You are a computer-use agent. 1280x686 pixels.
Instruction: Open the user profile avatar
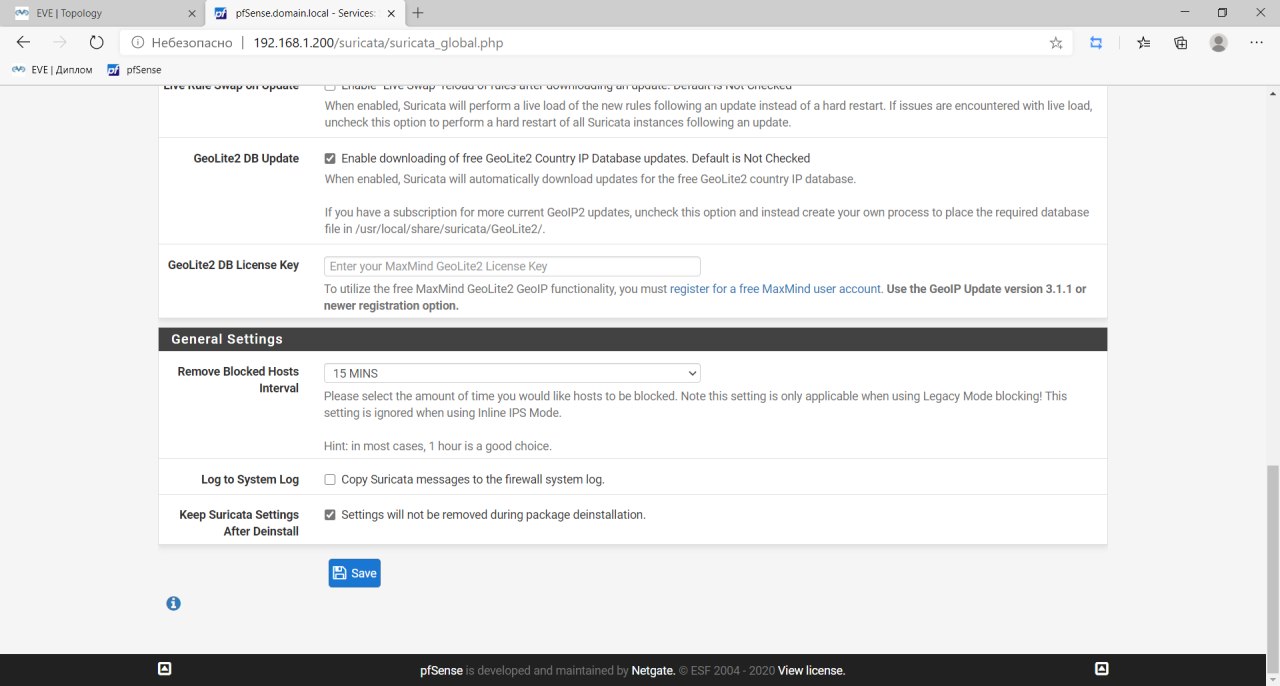[1218, 43]
